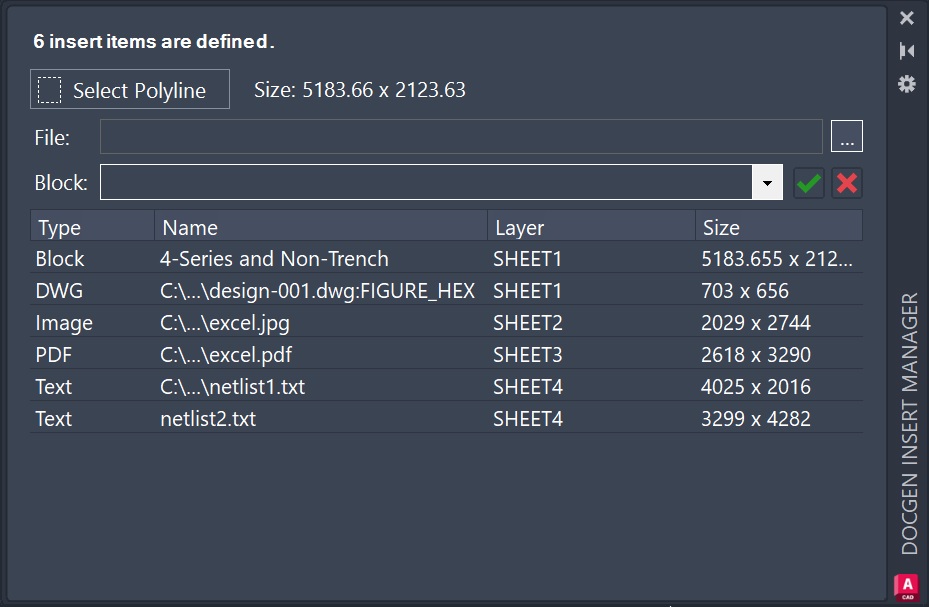Select the netlist1.txt row
The image size is (929, 607).
(x=447, y=387)
